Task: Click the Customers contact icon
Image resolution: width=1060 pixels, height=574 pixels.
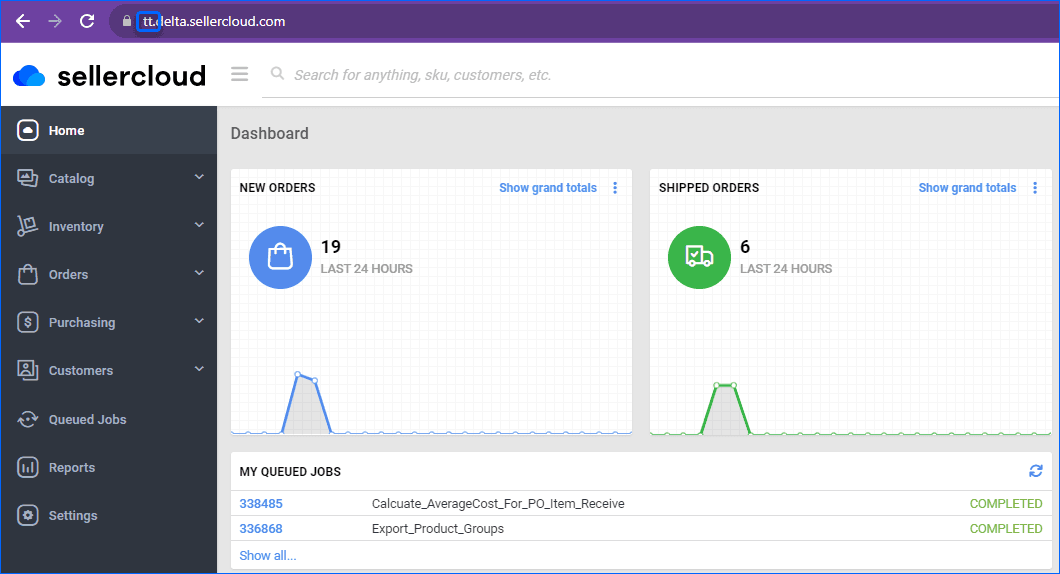Action: (x=28, y=370)
